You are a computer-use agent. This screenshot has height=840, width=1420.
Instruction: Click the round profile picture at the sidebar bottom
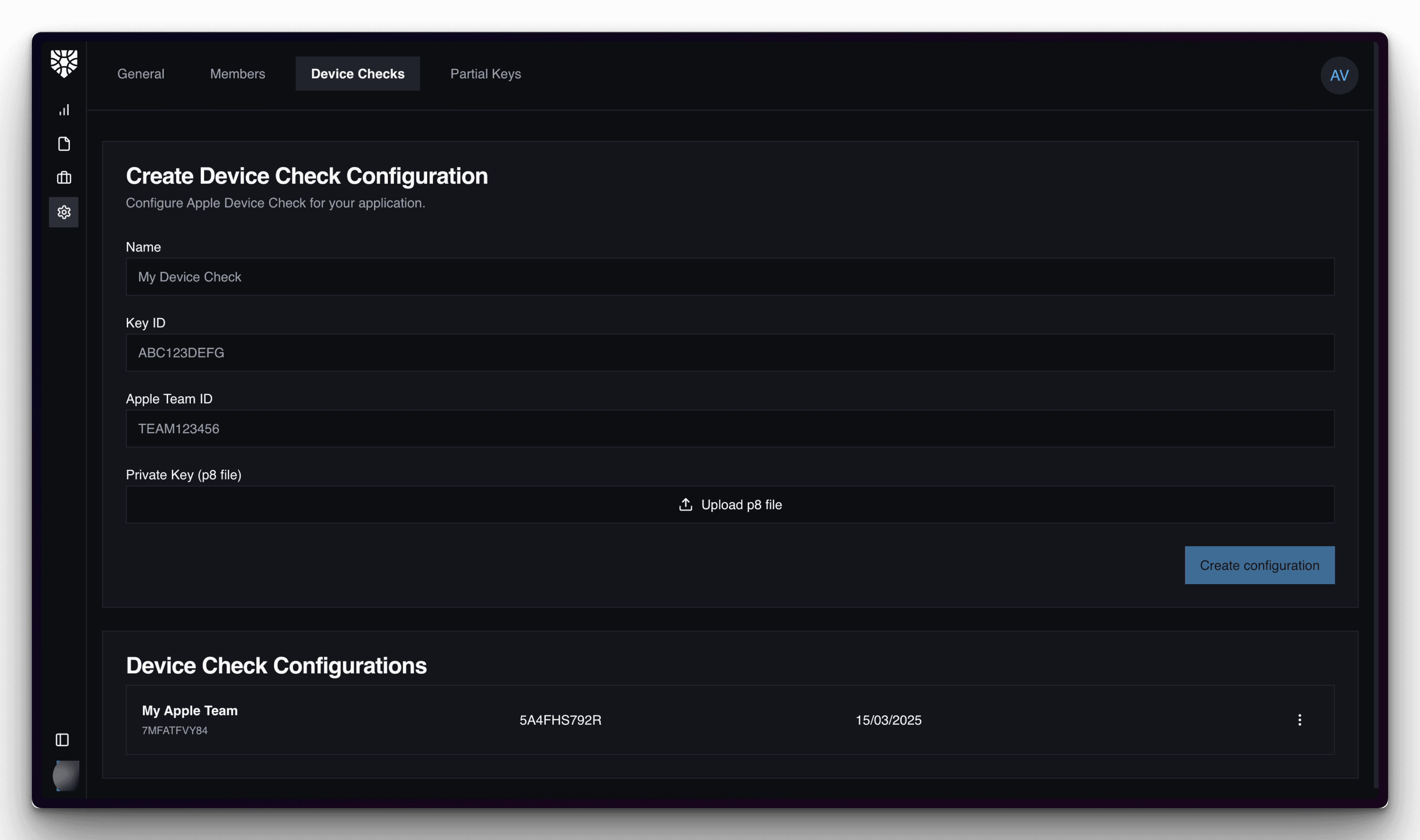(x=66, y=775)
